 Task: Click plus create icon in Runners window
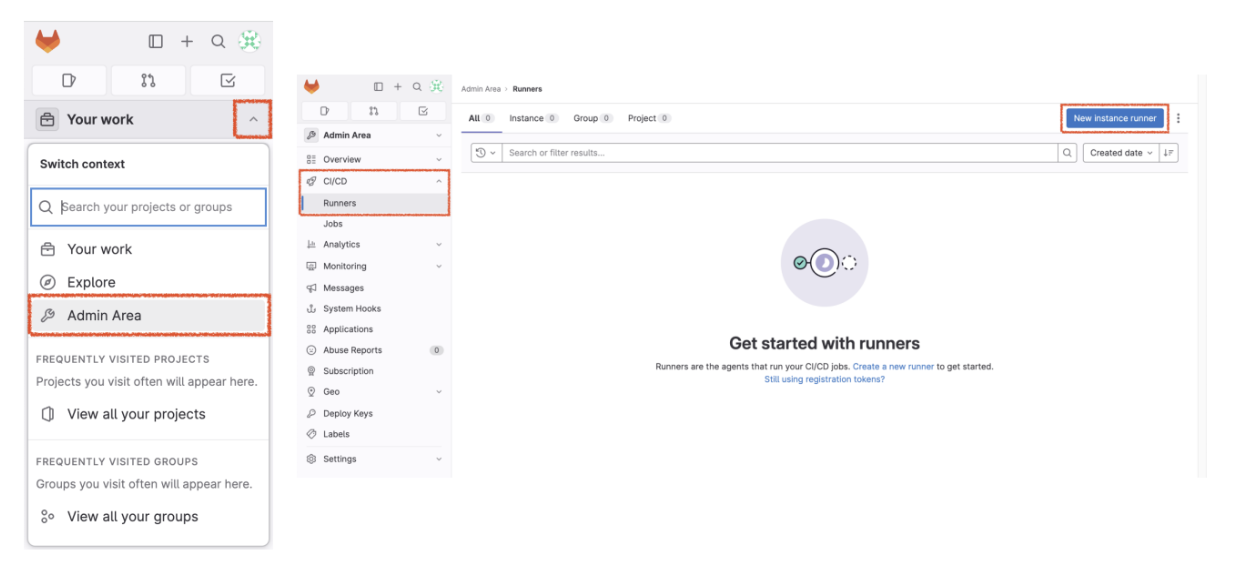pyautogui.click(x=397, y=87)
